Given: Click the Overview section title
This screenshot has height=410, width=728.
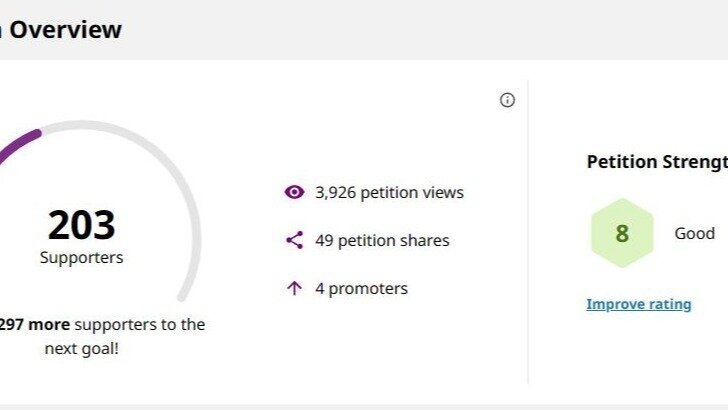Looking at the screenshot, I should tap(64, 30).
